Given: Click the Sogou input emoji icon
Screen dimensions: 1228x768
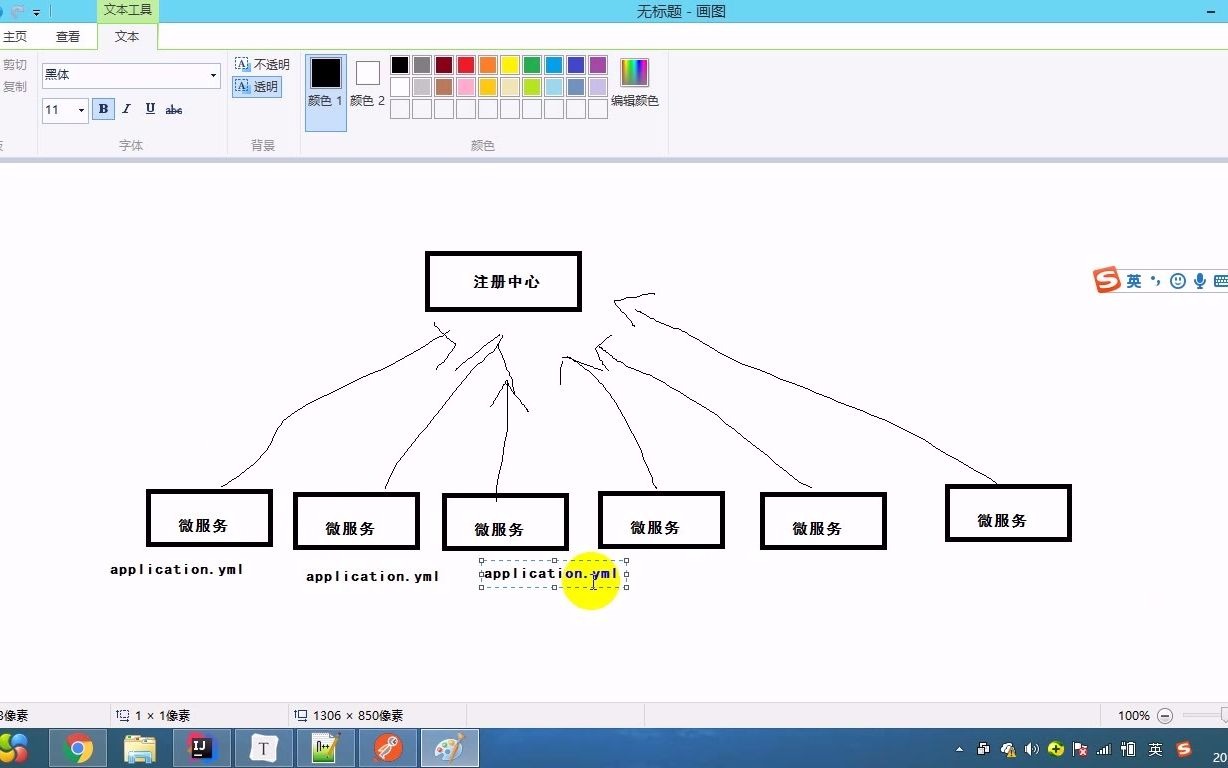Looking at the screenshot, I should tap(1177, 281).
